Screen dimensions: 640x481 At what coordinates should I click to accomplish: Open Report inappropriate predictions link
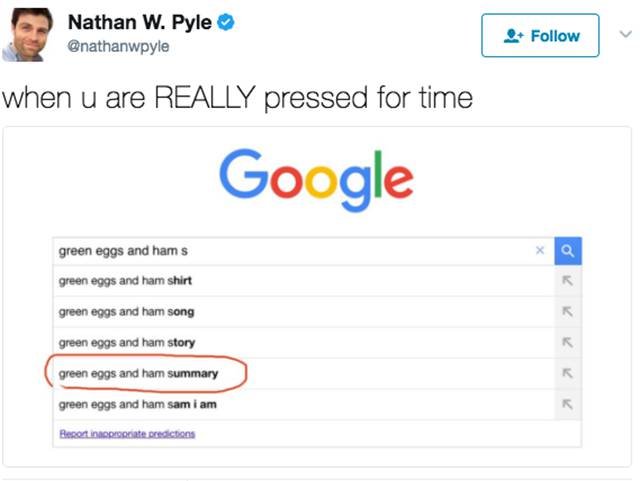pyautogui.click(x=127, y=434)
